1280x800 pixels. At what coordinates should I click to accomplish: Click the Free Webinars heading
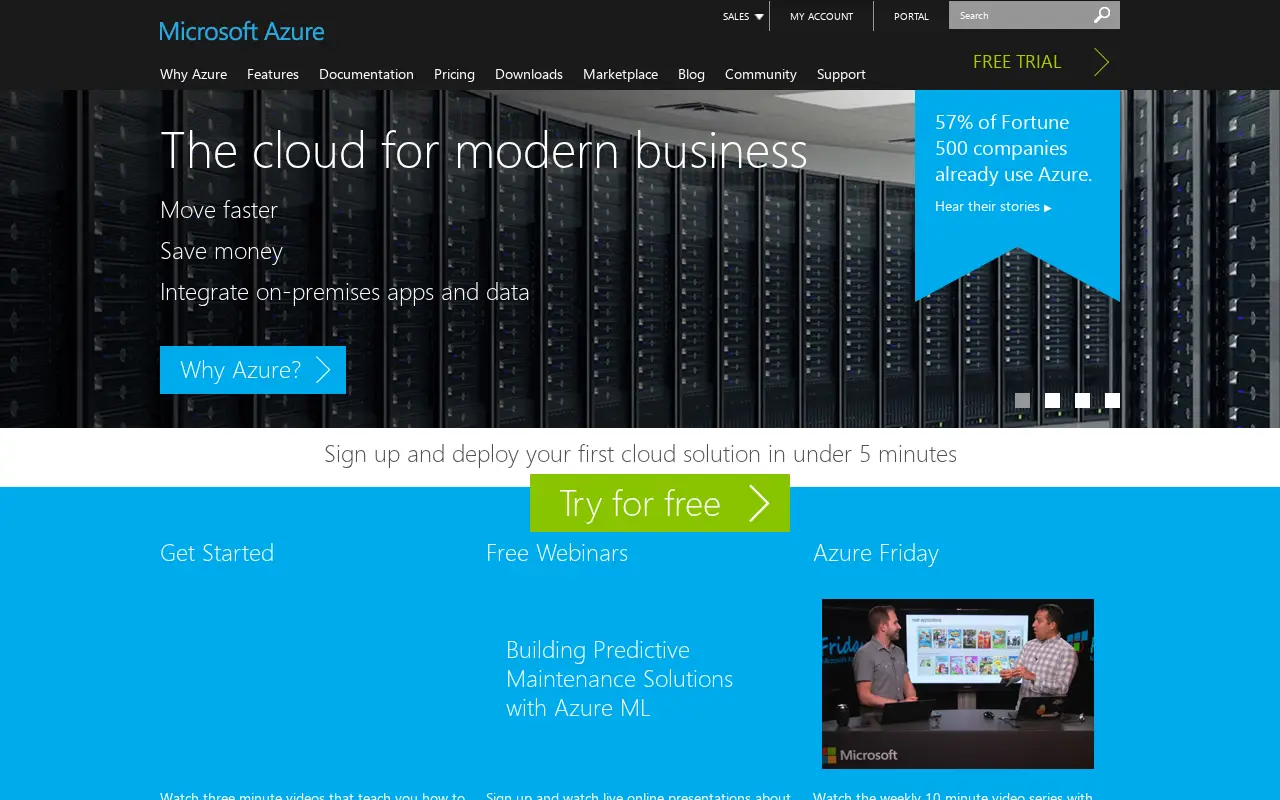coord(557,553)
